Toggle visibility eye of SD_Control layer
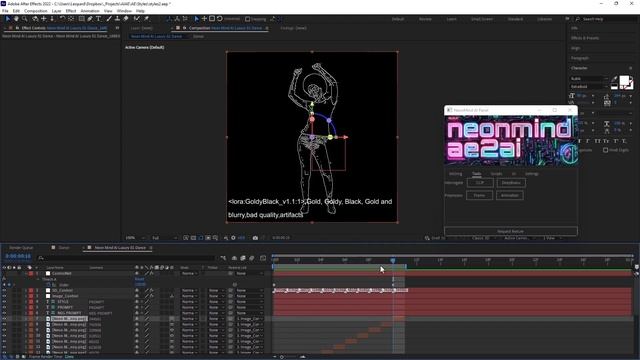This screenshot has width=640, height=360. tap(4, 291)
